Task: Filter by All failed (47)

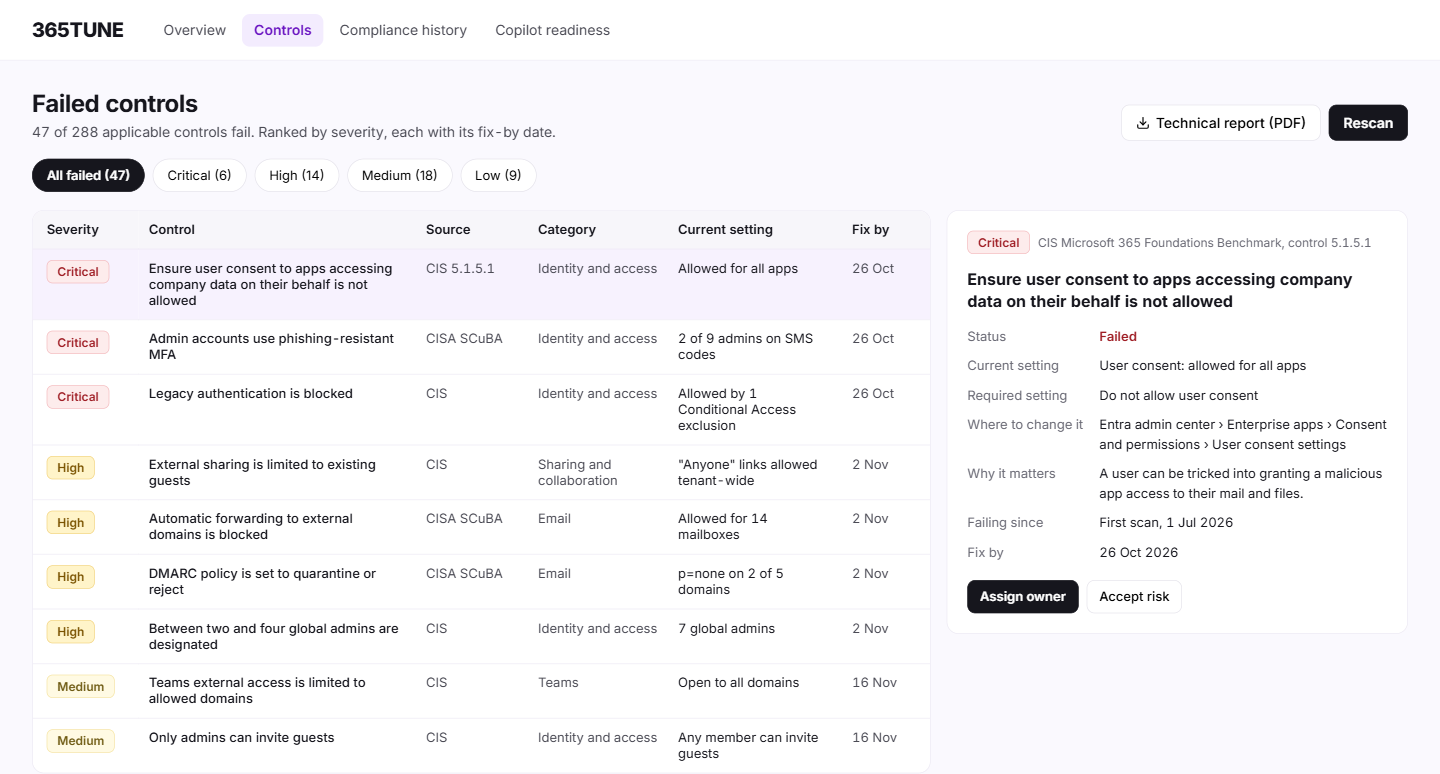Action: pyautogui.click(x=88, y=175)
